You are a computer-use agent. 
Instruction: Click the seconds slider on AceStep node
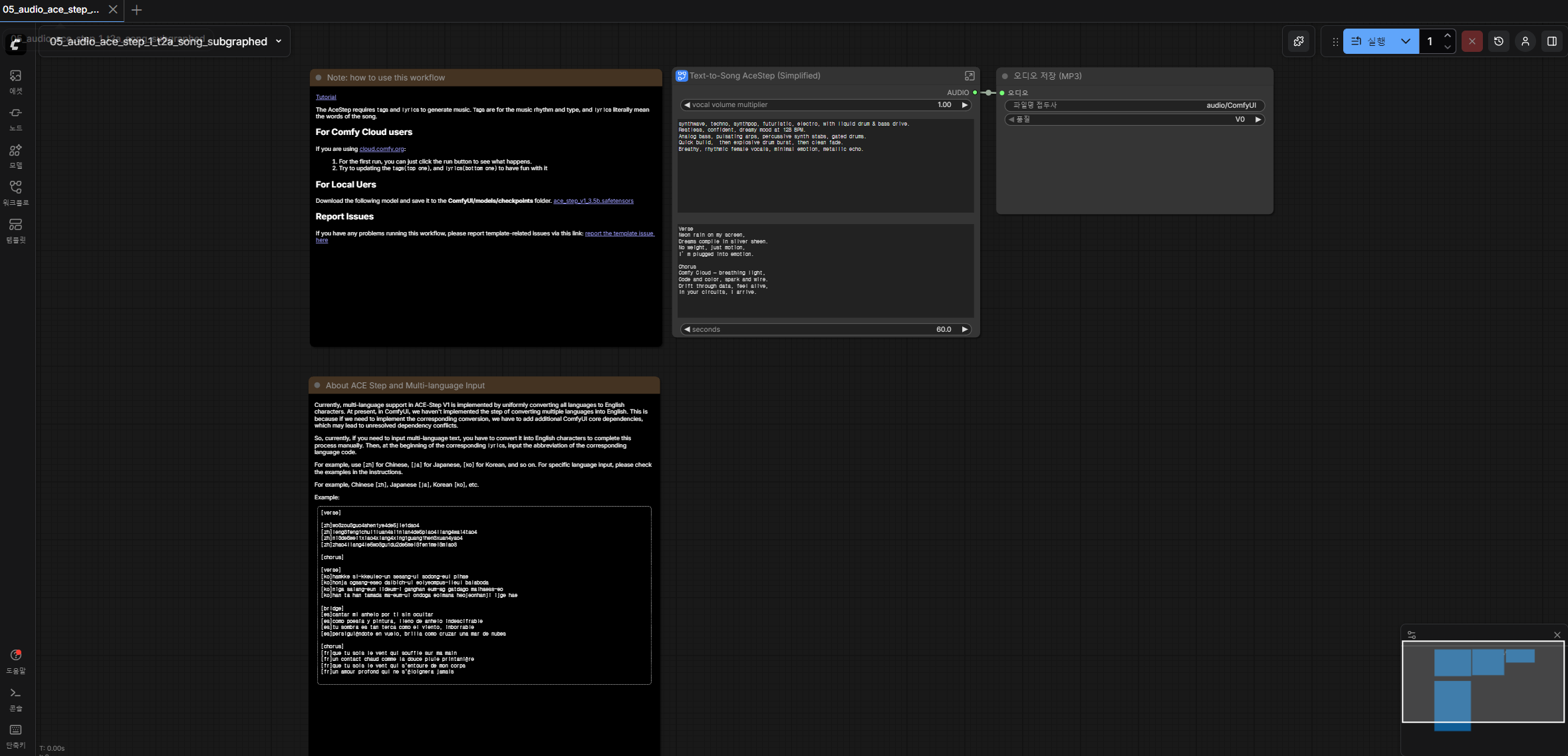point(825,330)
